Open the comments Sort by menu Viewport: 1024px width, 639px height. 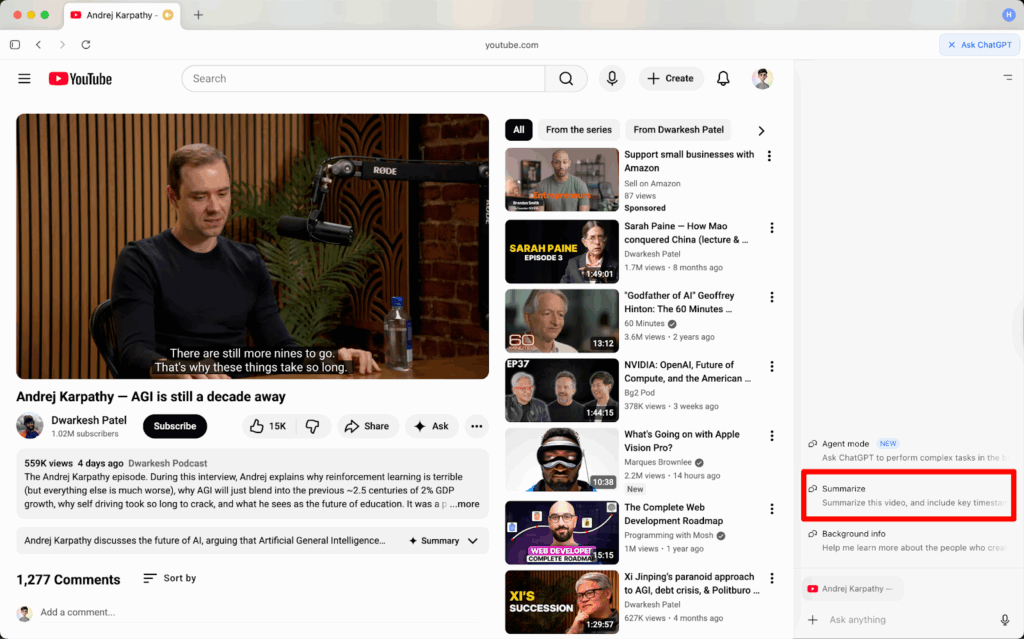point(169,579)
